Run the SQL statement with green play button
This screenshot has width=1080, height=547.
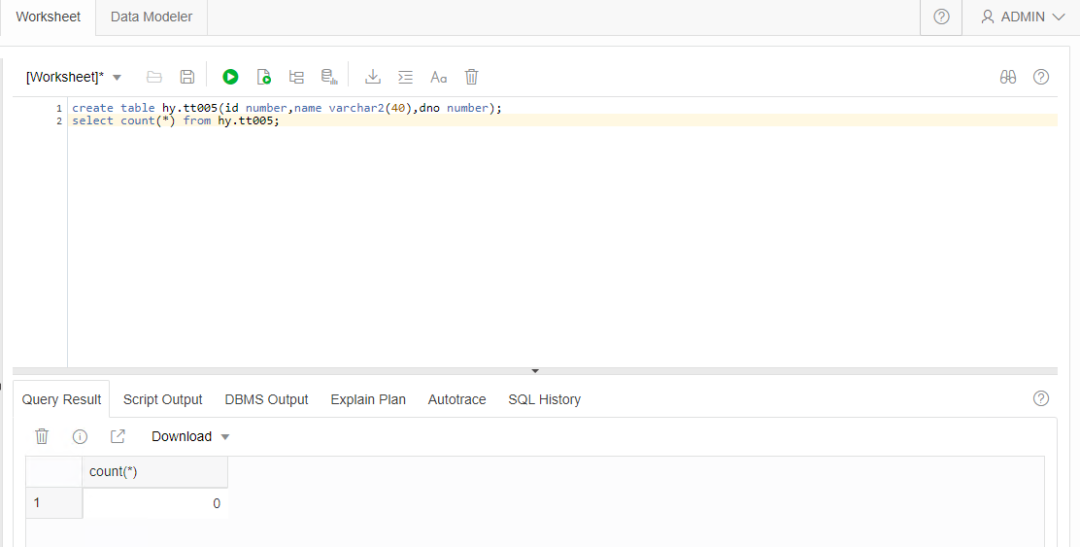tap(231, 77)
